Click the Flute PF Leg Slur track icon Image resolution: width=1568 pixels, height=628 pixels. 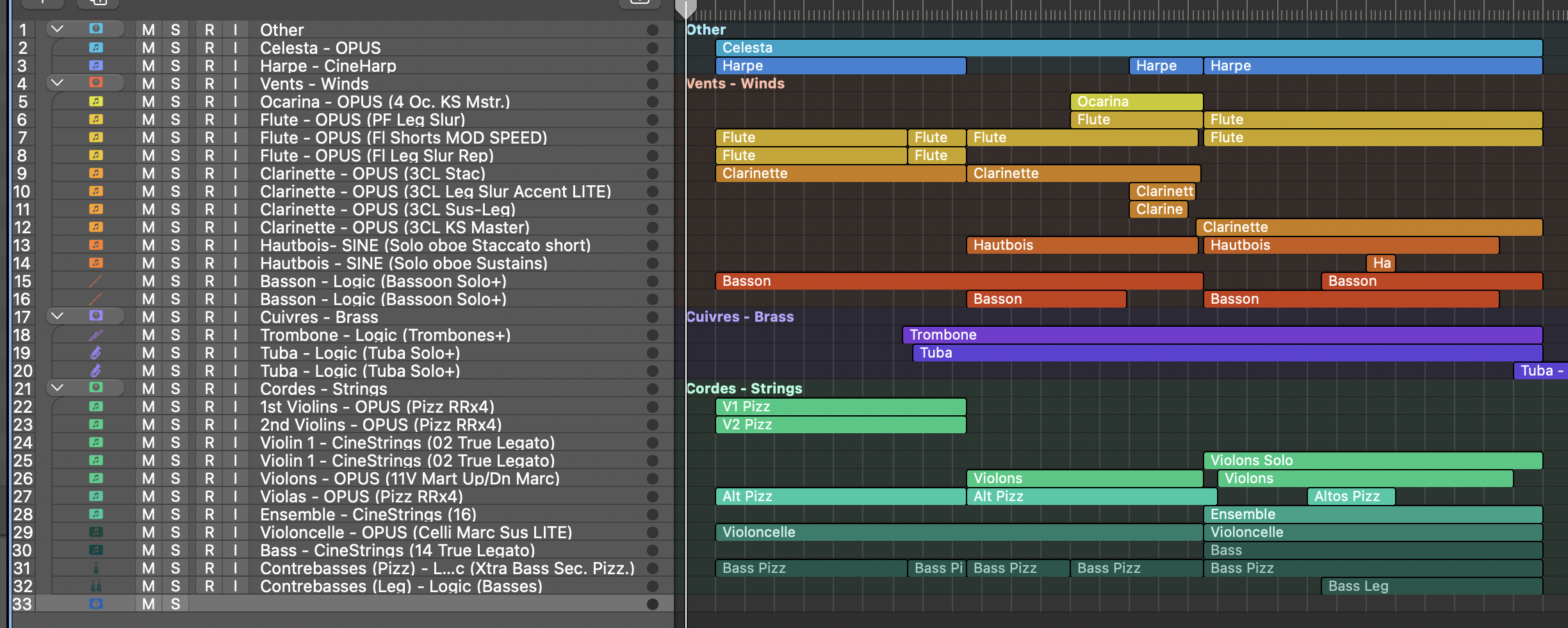(x=95, y=119)
